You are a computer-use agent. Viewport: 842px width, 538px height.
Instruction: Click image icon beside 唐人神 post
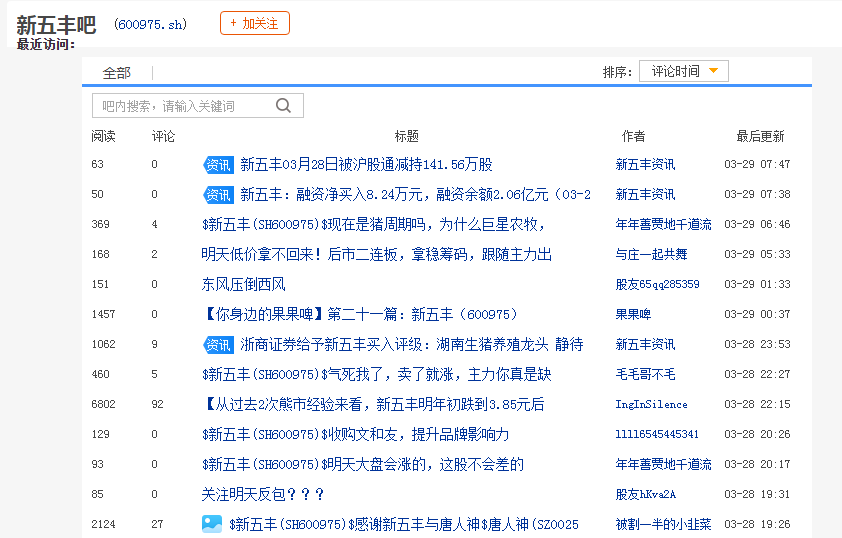pos(212,524)
